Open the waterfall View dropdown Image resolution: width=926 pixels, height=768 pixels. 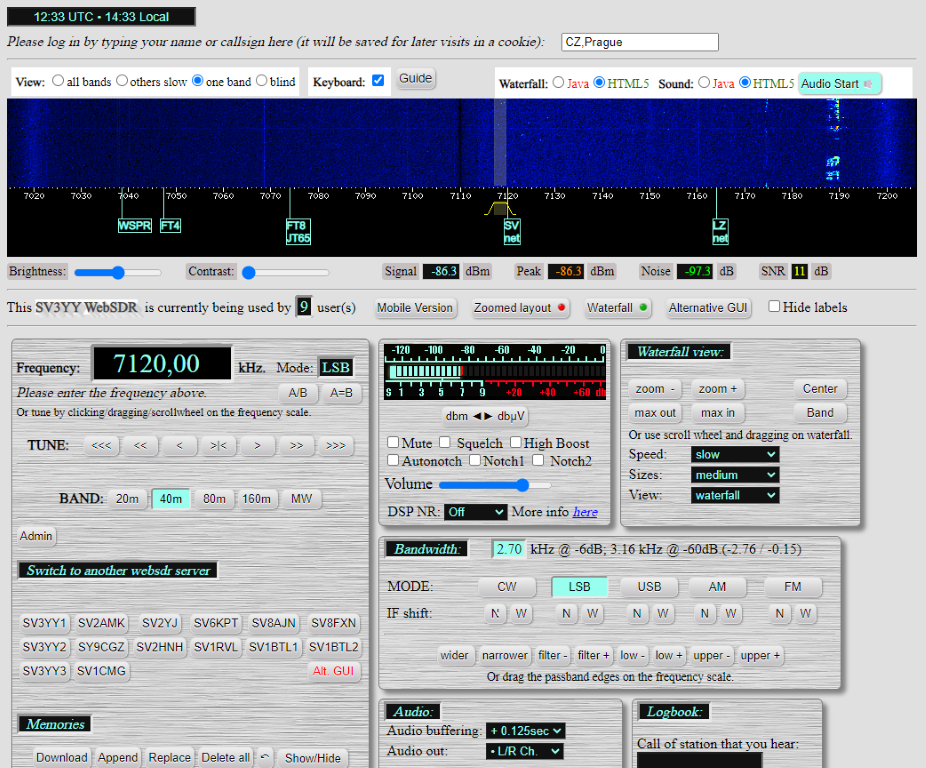coord(735,495)
